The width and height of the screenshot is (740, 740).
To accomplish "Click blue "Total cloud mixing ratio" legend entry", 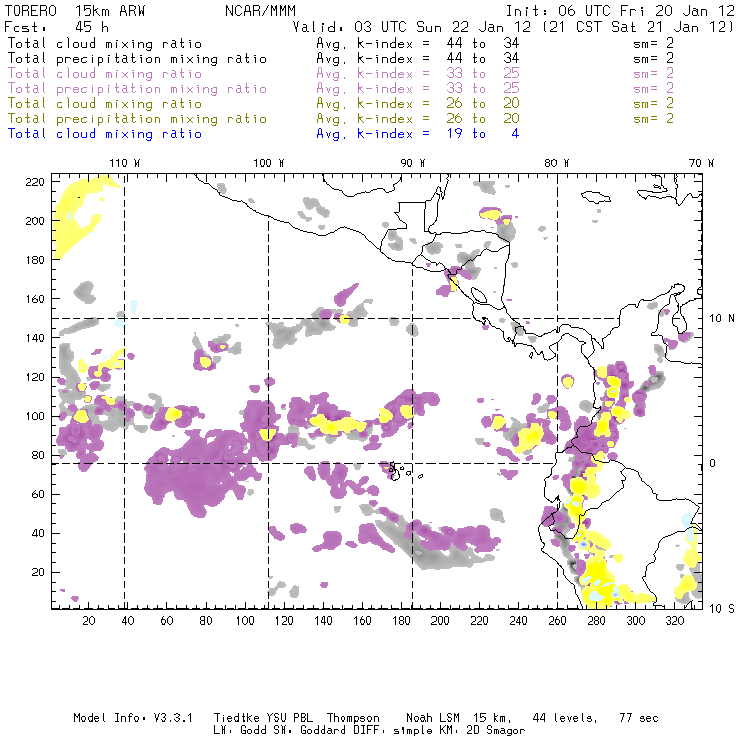I will click(x=105, y=134).
